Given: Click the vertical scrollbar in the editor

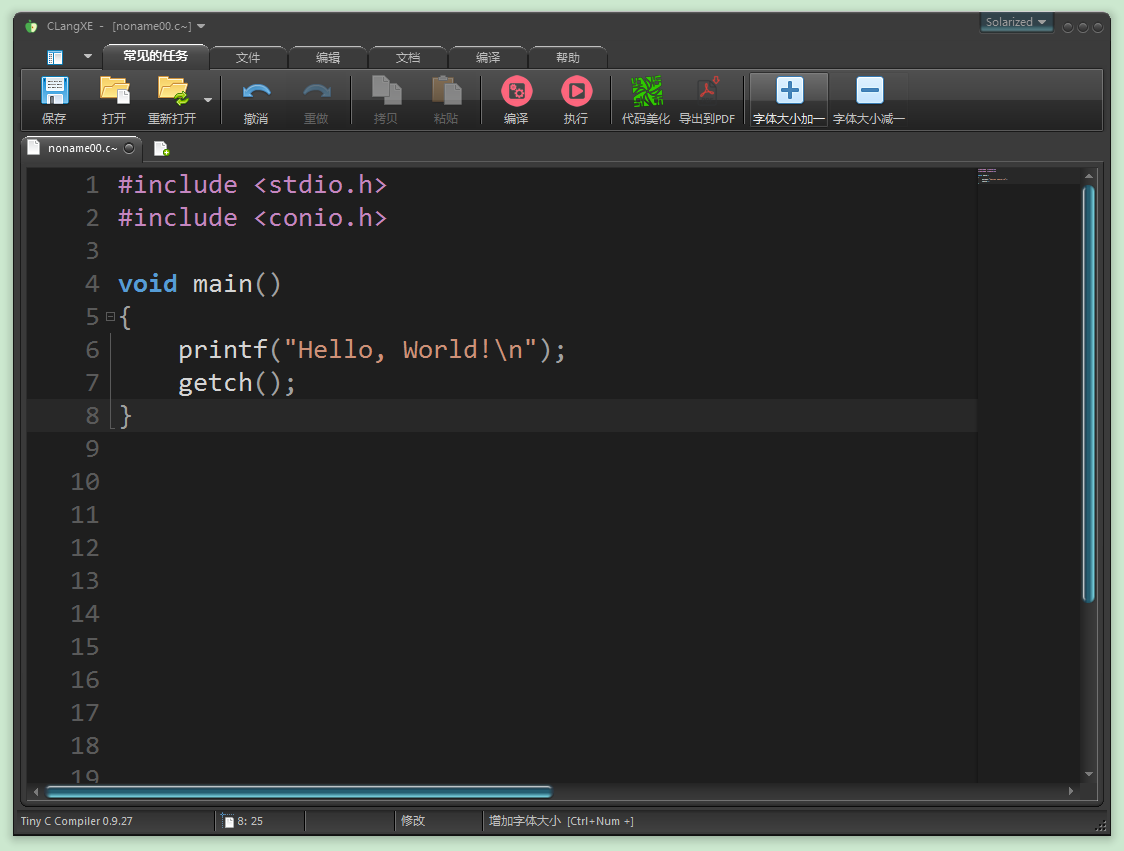Looking at the screenshot, I should point(1089,393).
